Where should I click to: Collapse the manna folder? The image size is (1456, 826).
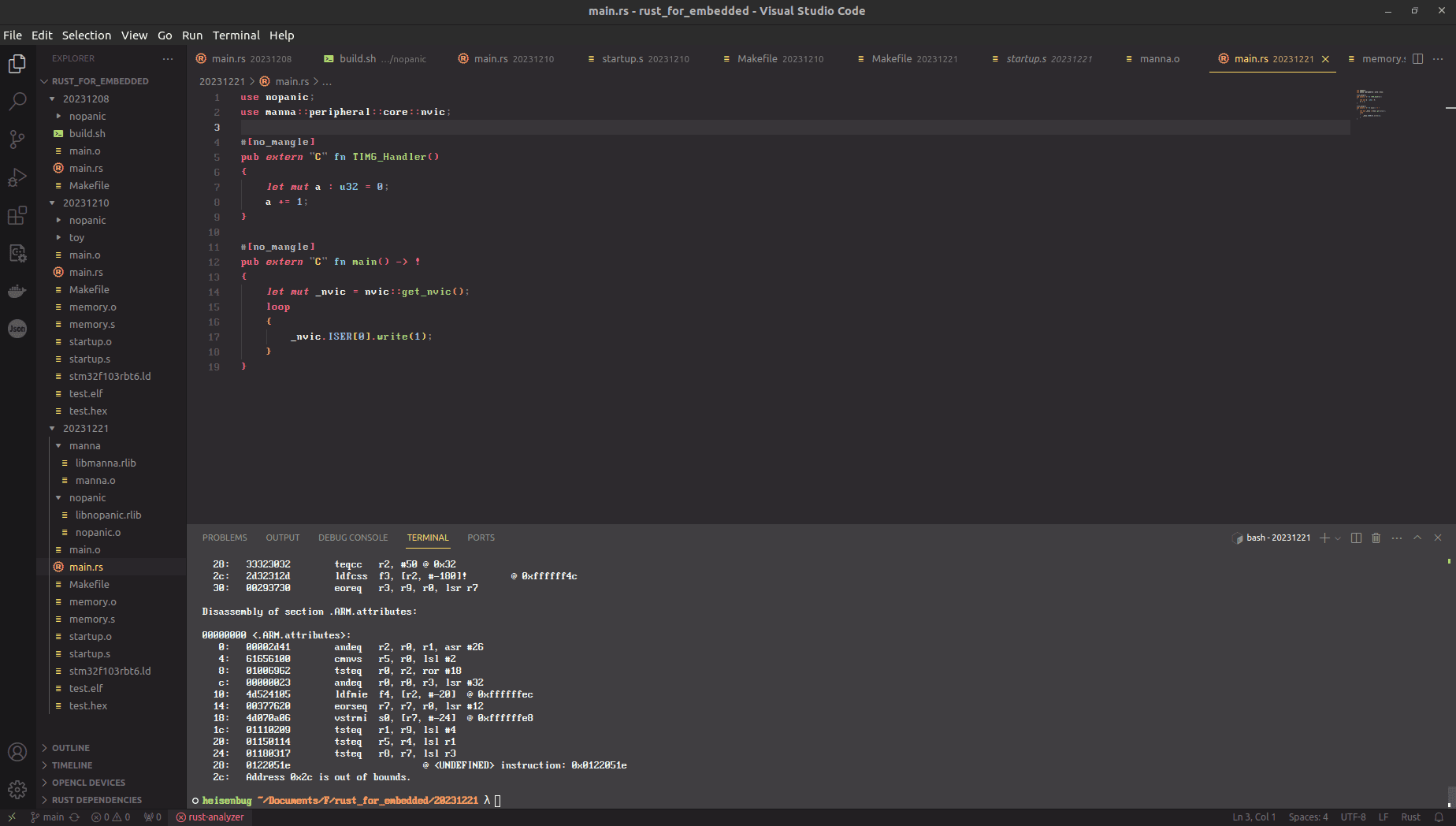pyautogui.click(x=112, y=445)
